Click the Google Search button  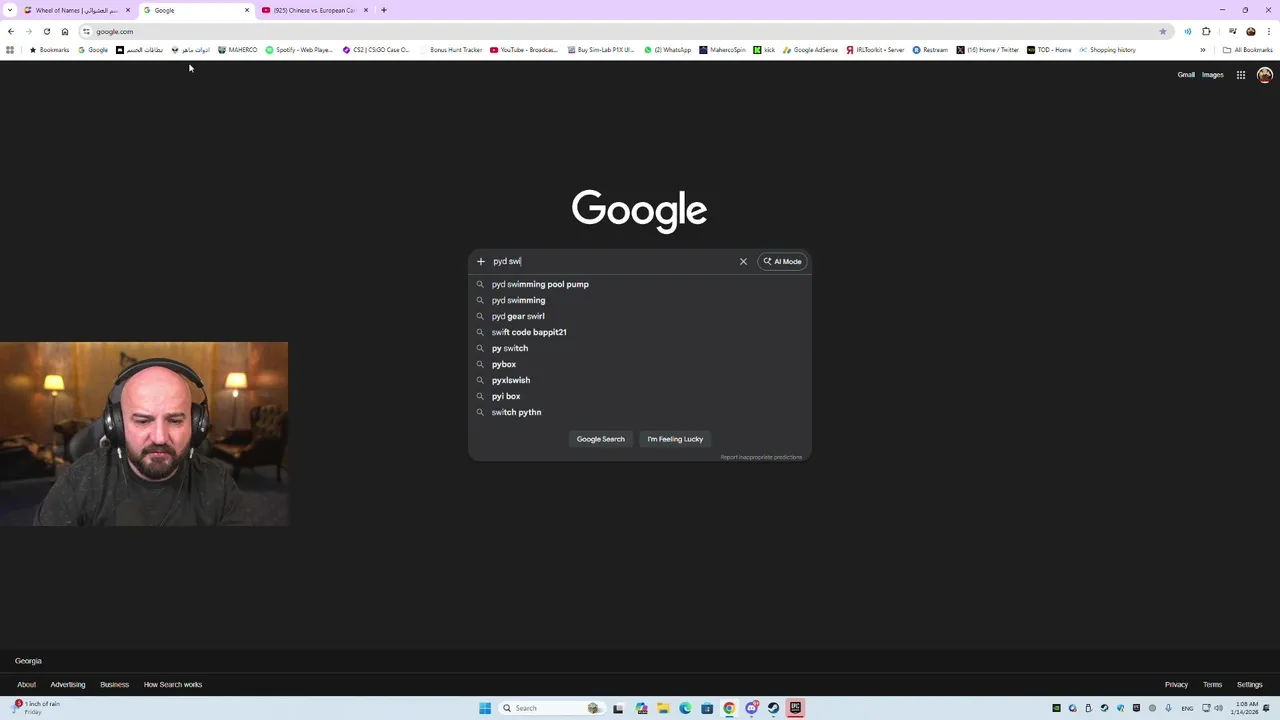(600, 439)
